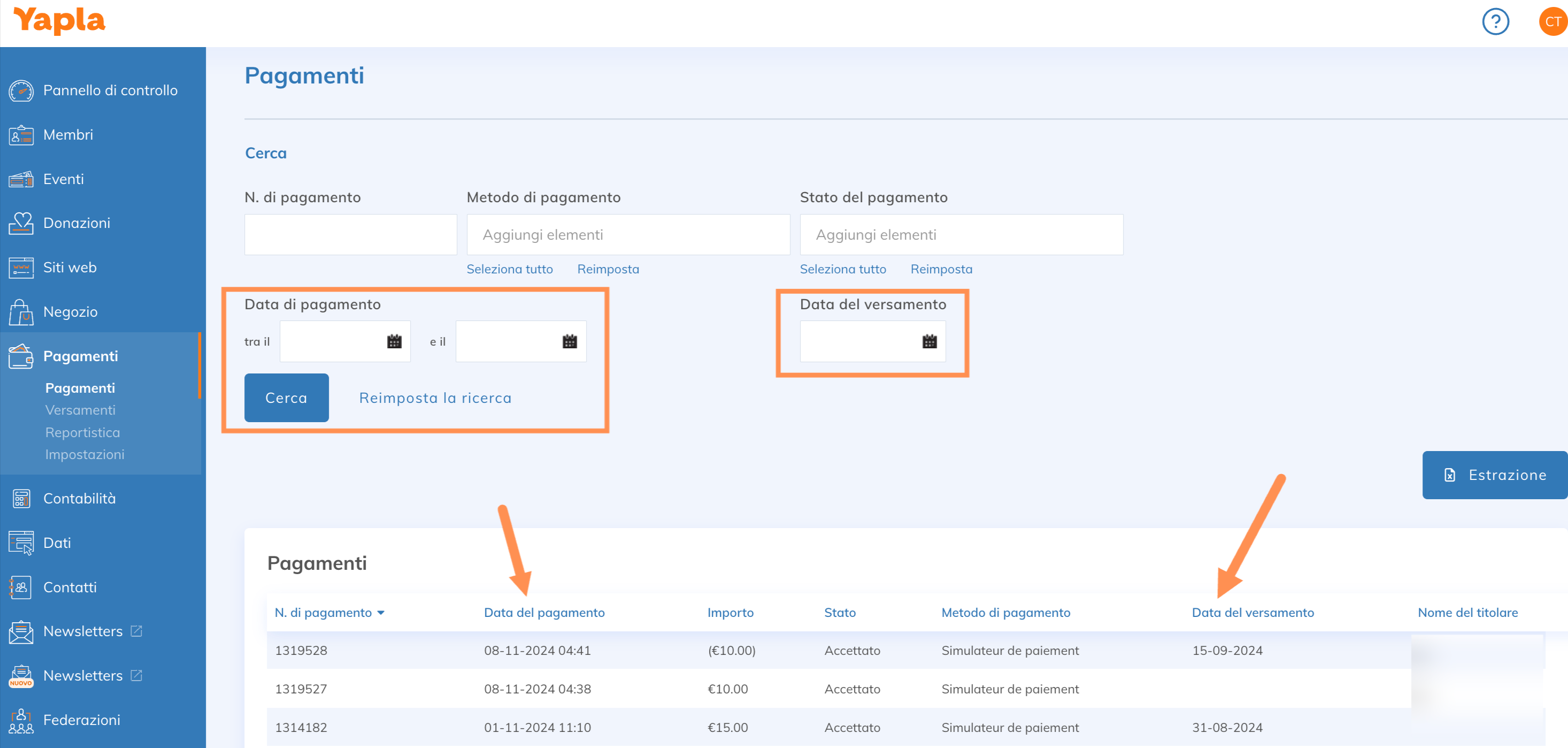Click the Pannello di controllo gauge icon
Screen dimensions: 1568x748
coord(21,91)
